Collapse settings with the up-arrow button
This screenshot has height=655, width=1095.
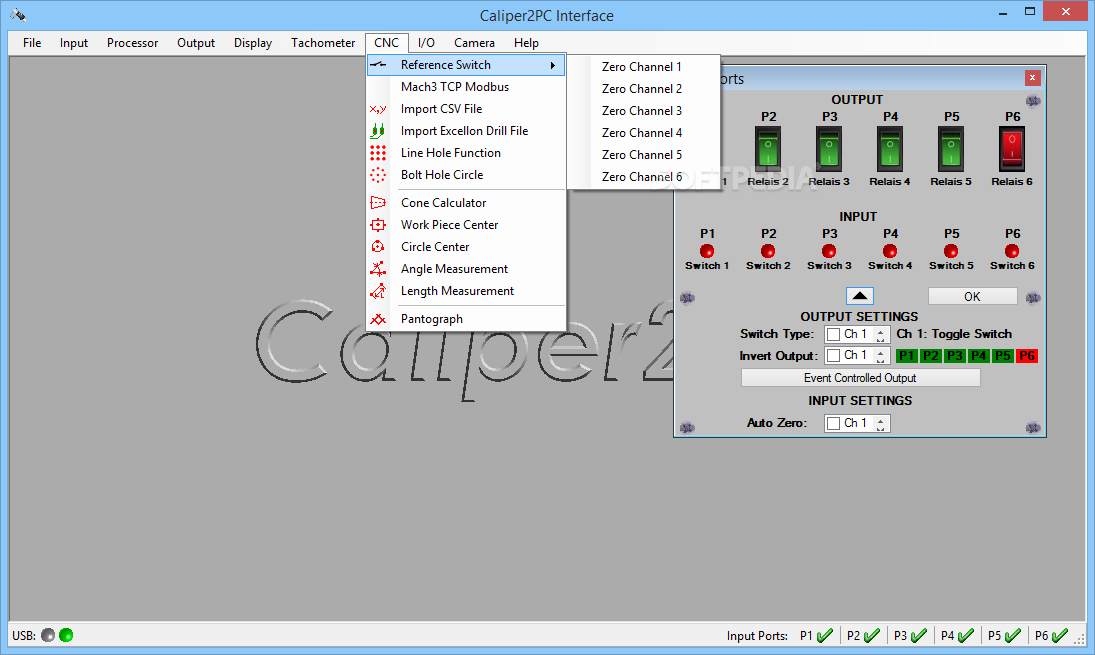tap(860, 296)
